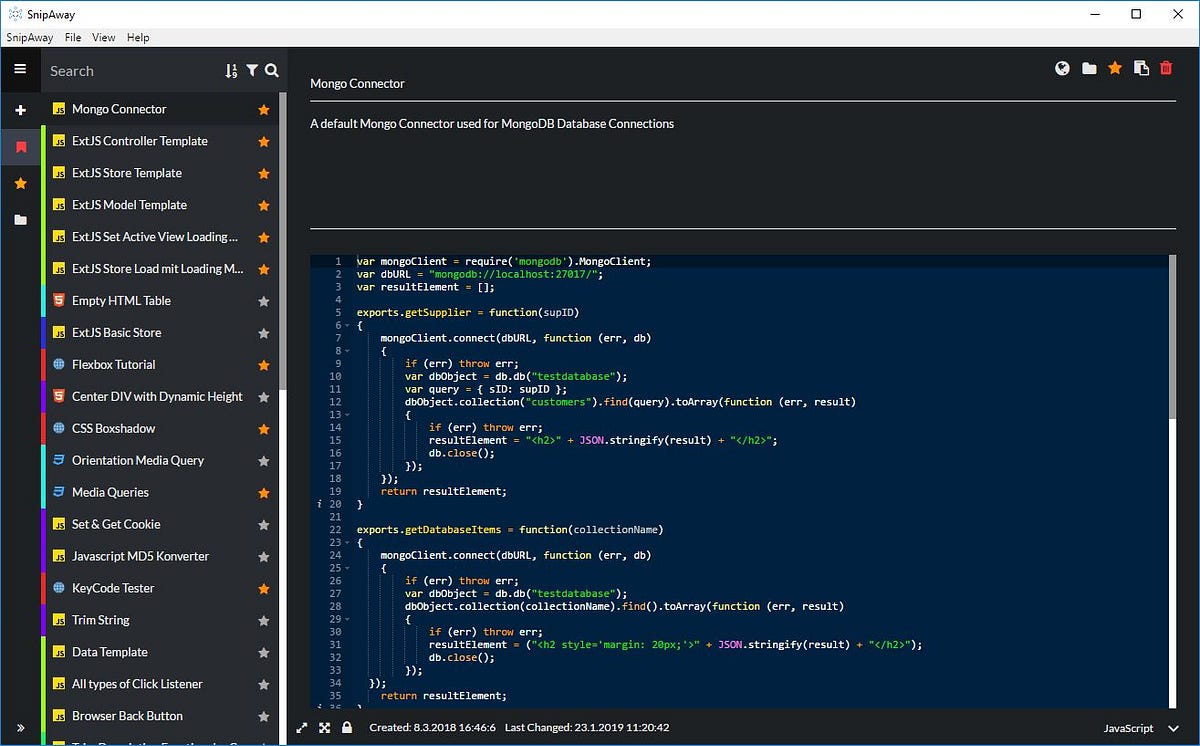The height and width of the screenshot is (746, 1200).
Task: Collapse code fold at line 25
Action: coord(346,568)
